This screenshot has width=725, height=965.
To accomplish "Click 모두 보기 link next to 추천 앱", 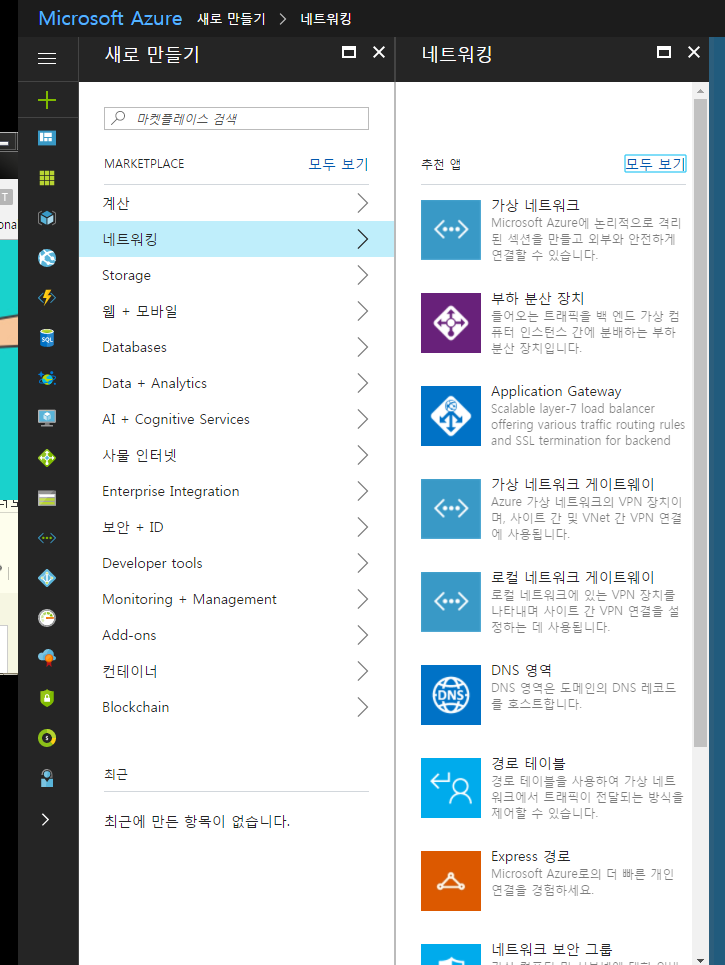I will coord(655,164).
